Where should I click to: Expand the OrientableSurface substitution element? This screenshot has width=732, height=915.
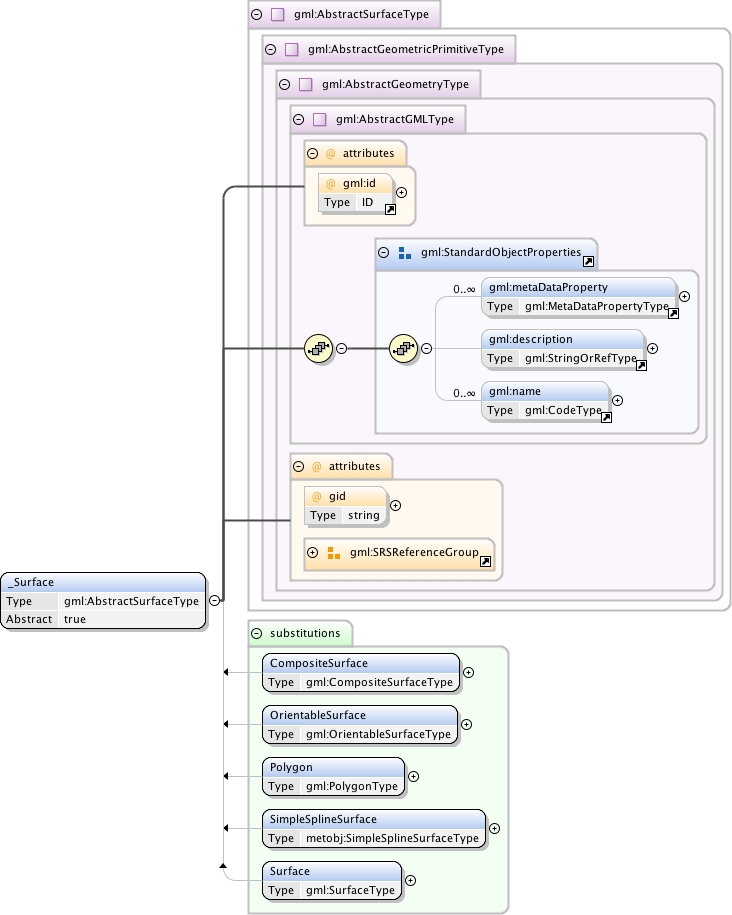click(466, 724)
